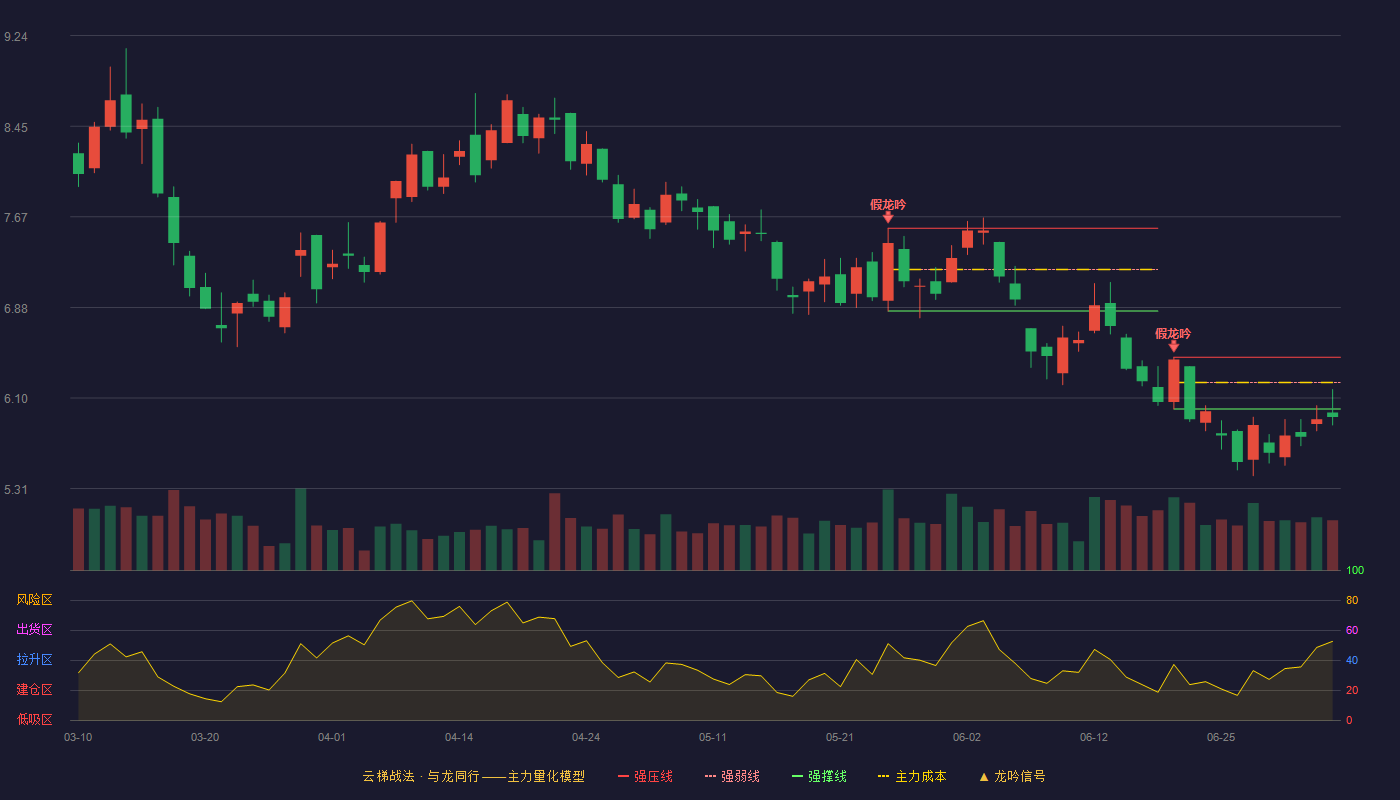
Task: Click the 05-11 date label
Action: pyautogui.click(x=713, y=737)
